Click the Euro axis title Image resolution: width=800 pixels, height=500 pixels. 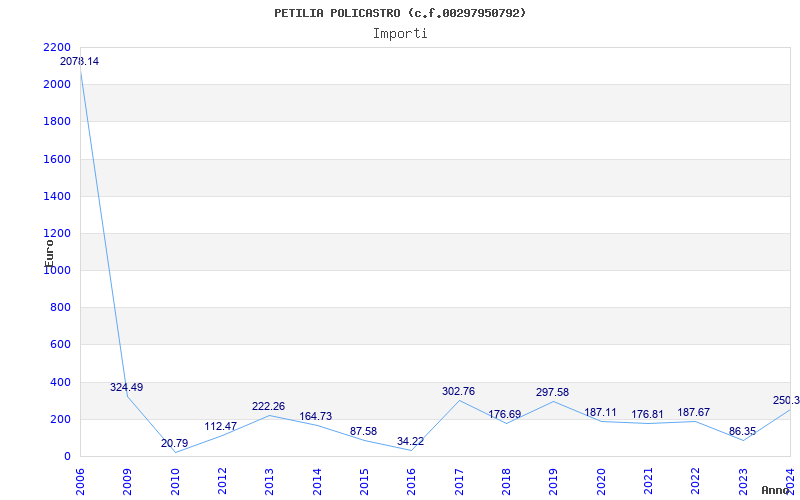point(49,254)
